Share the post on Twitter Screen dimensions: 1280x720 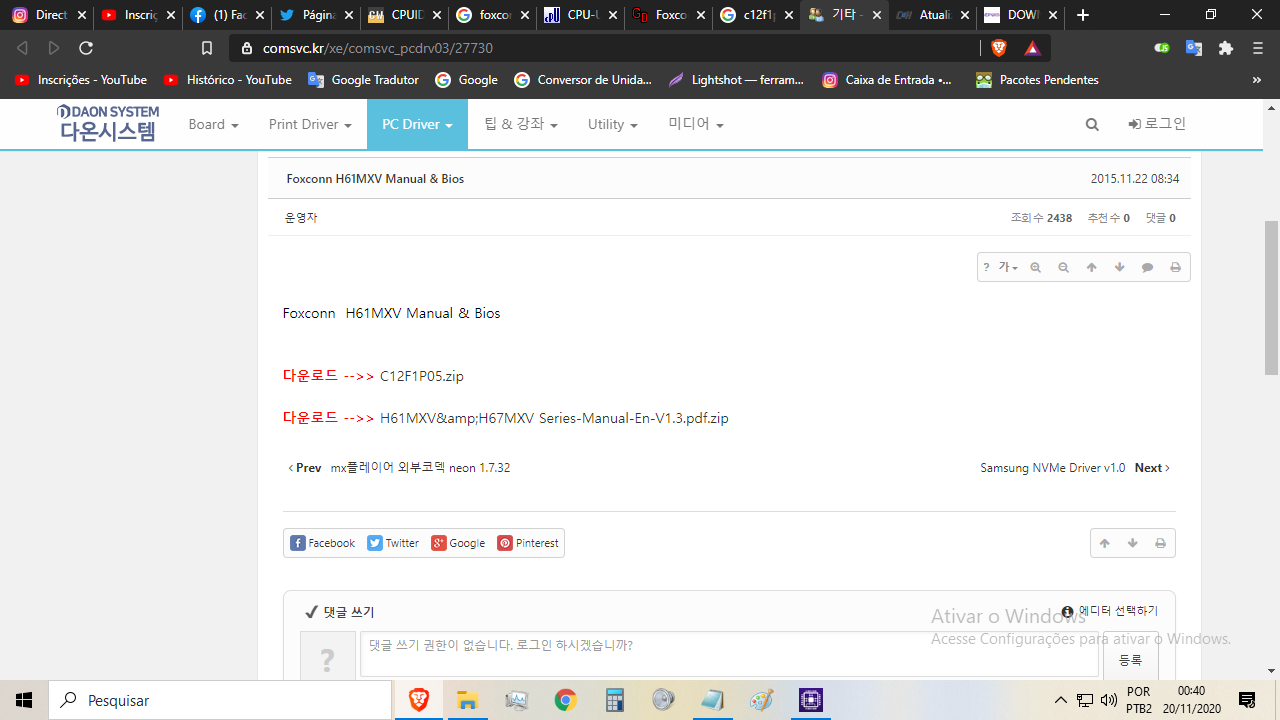tap(394, 543)
